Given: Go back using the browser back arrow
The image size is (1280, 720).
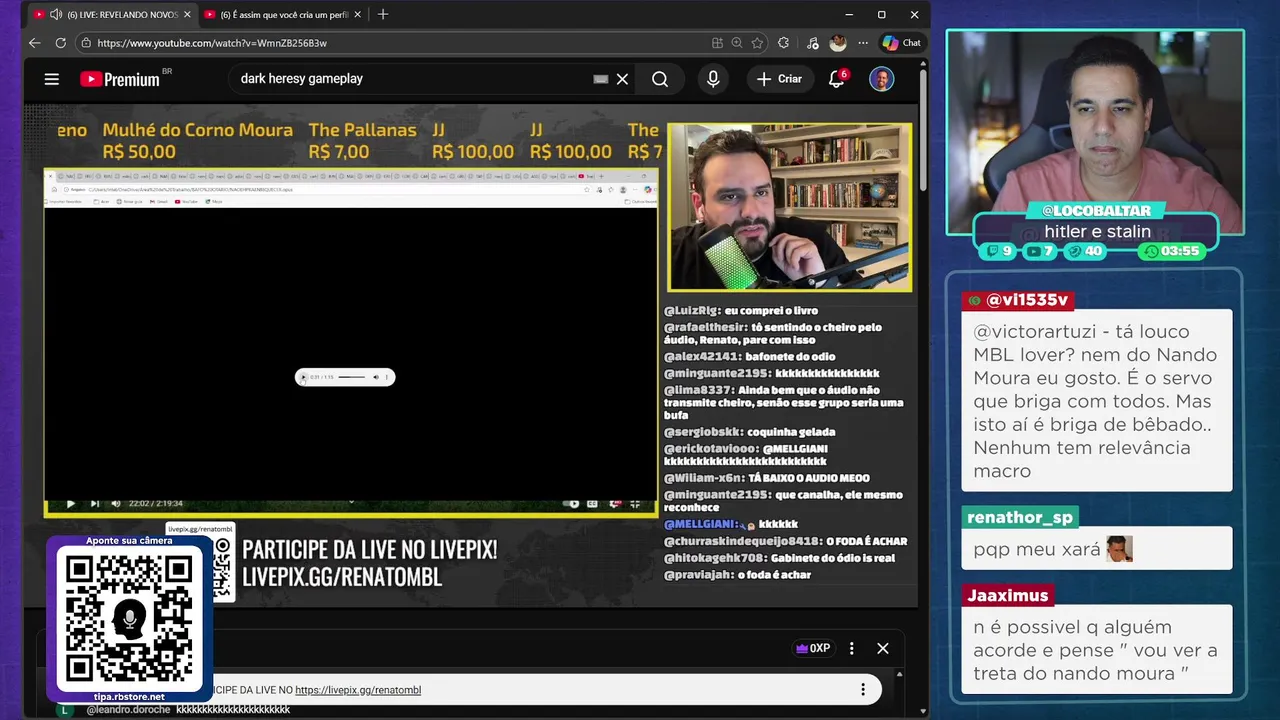Looking at the screenshot, I should tap(35, 43).
